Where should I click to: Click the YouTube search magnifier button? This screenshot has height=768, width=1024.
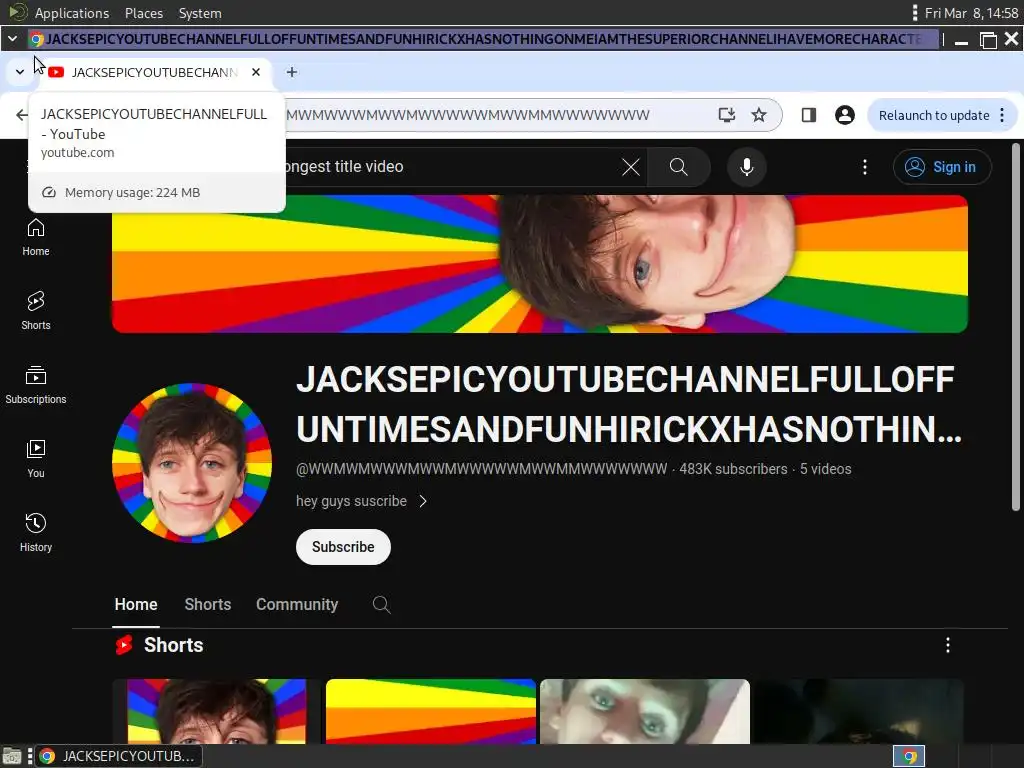tap(679, 167)
